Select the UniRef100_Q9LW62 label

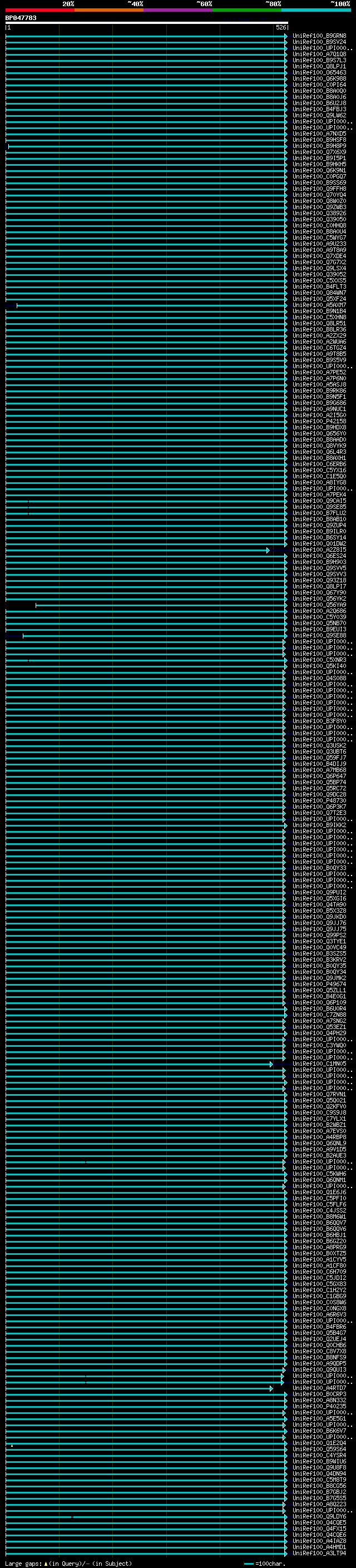click(x=319, y=116)
